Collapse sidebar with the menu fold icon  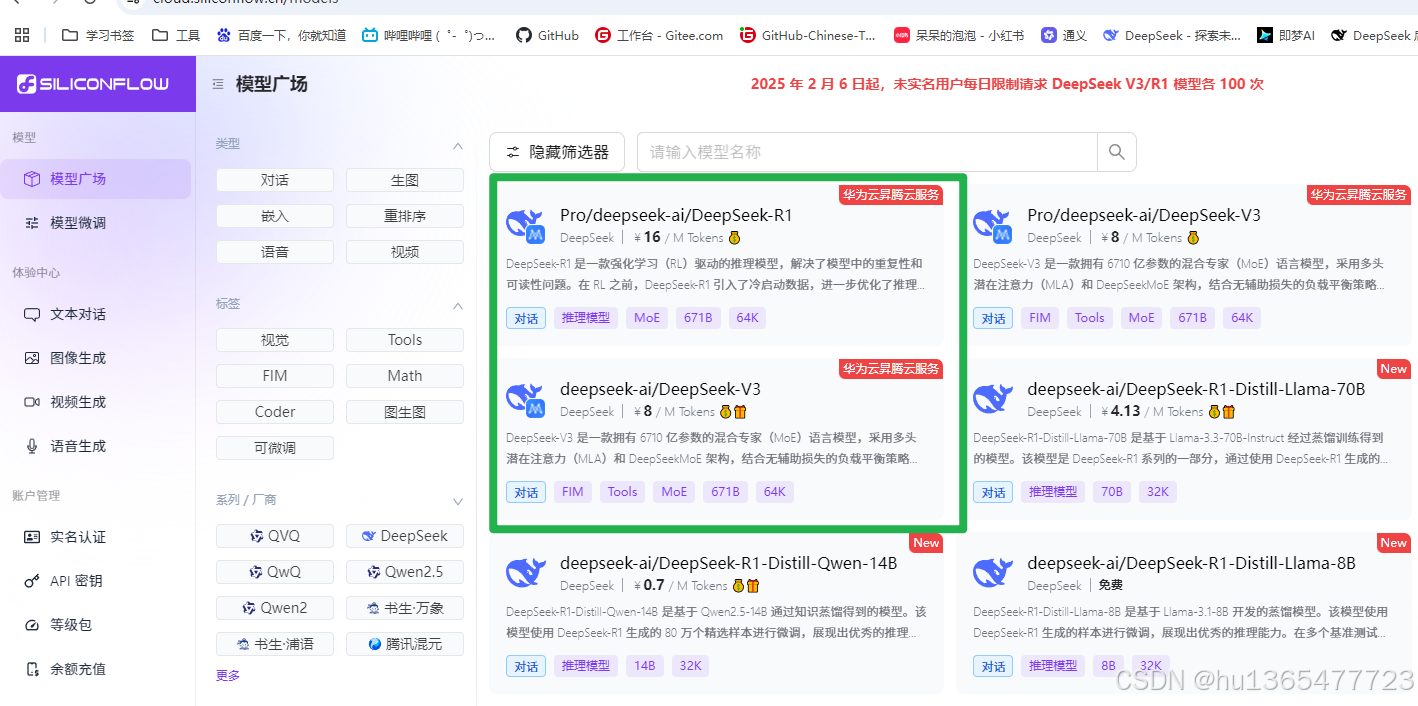click(x=218, y=85)
